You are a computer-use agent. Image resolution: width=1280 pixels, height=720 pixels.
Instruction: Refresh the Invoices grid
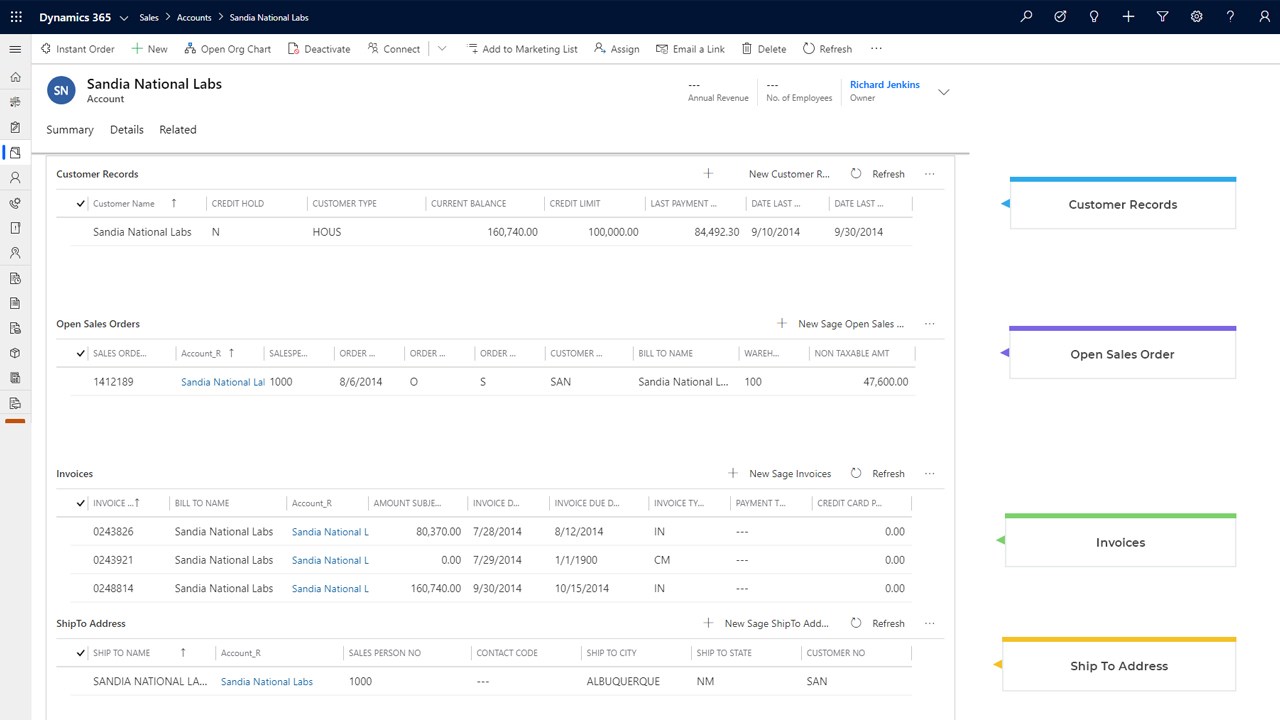coord(878,474)
